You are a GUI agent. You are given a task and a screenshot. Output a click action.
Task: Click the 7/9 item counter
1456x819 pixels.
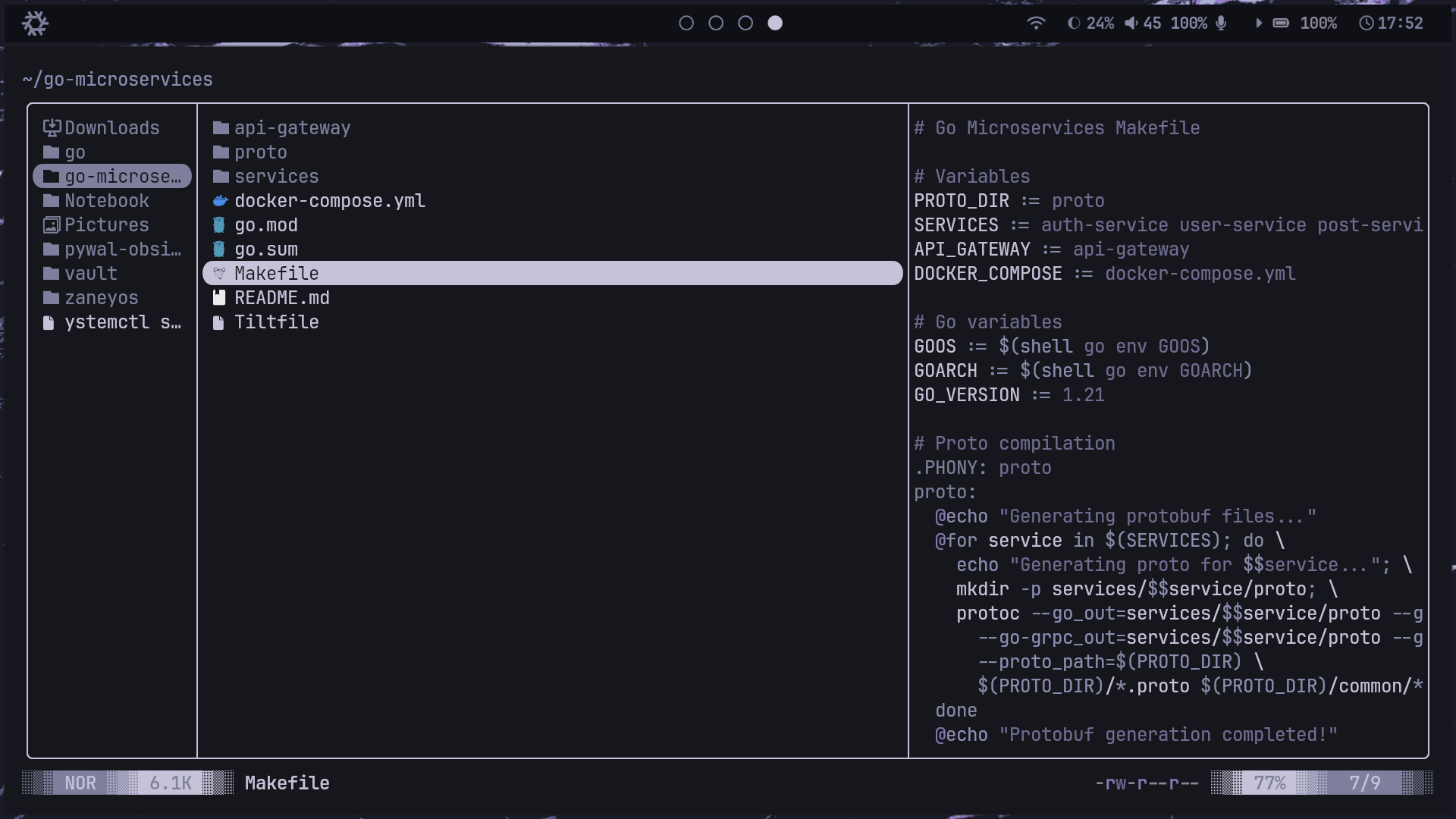pyautogui.click(x=1365, y=783)
